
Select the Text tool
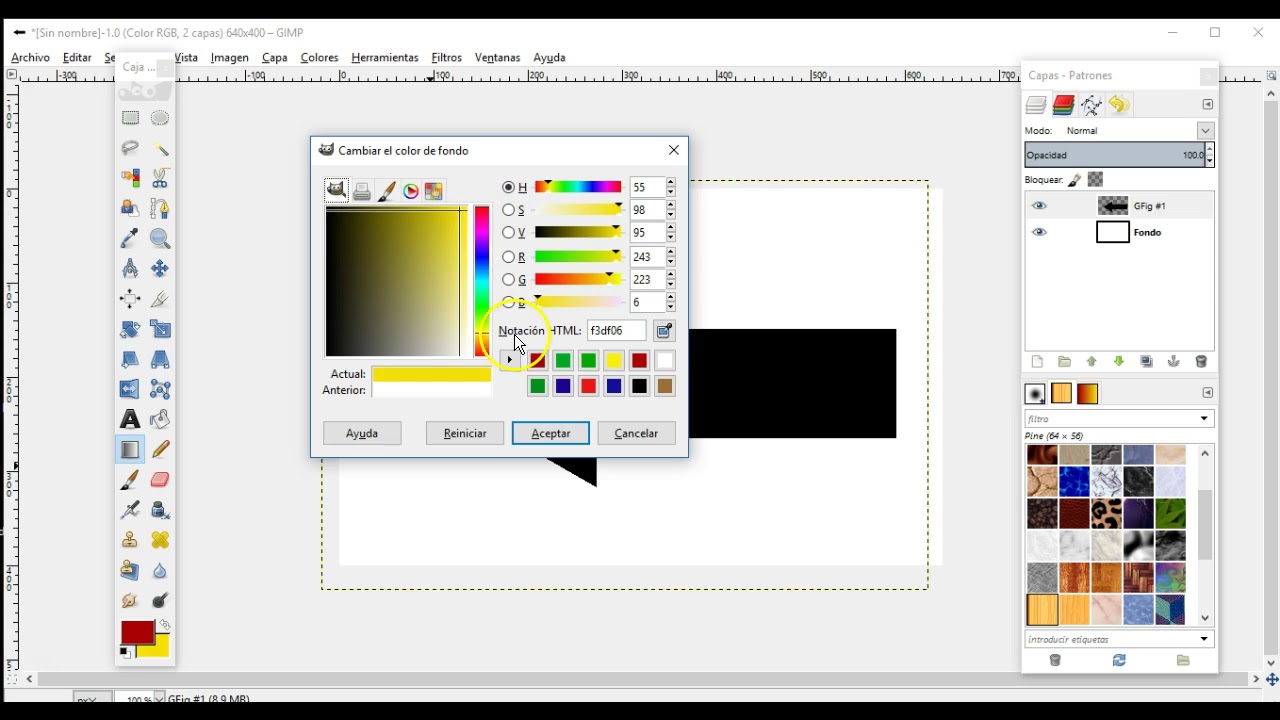point(130,419)
